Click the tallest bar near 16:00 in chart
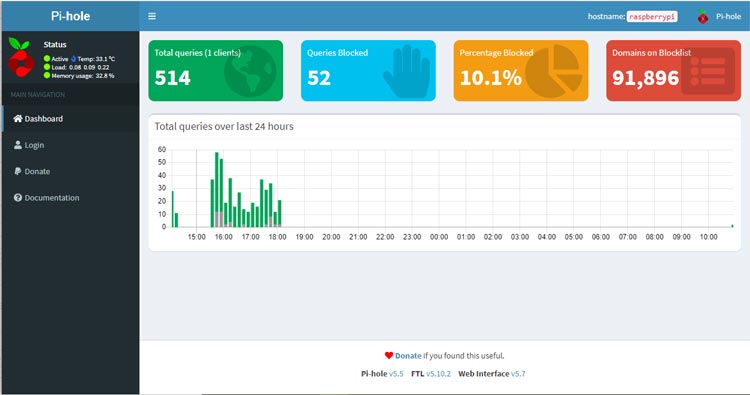The width and height of the screenshot is (750, 395). pyautogui.click(x=217, y=189)
